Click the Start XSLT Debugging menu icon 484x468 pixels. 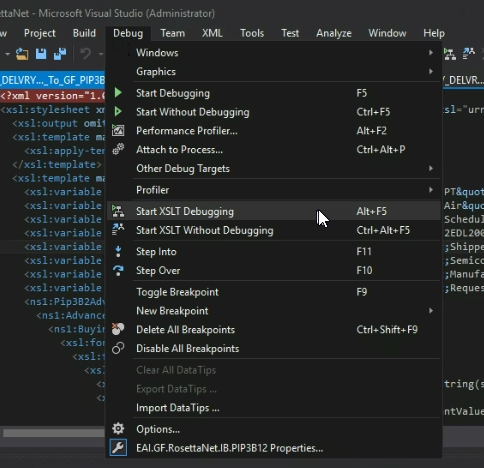pyautogui.click(x=118, y=211)
